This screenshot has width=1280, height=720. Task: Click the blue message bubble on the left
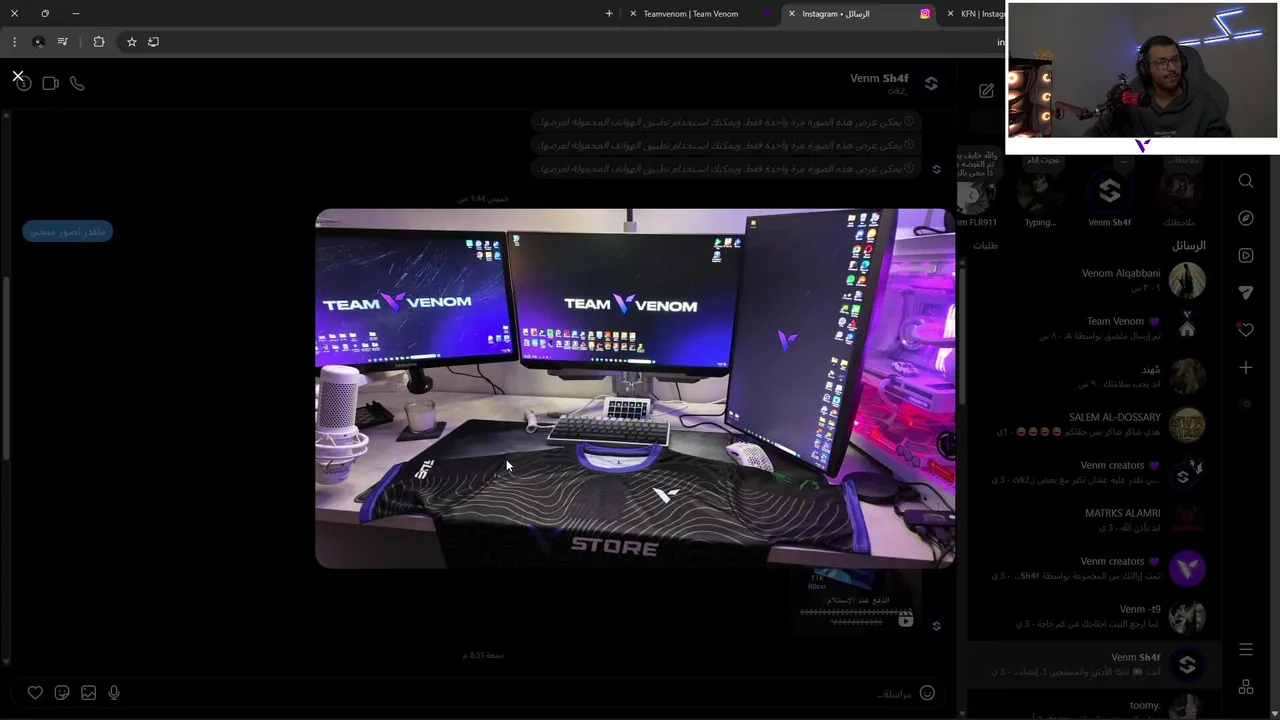pos(68,232)
